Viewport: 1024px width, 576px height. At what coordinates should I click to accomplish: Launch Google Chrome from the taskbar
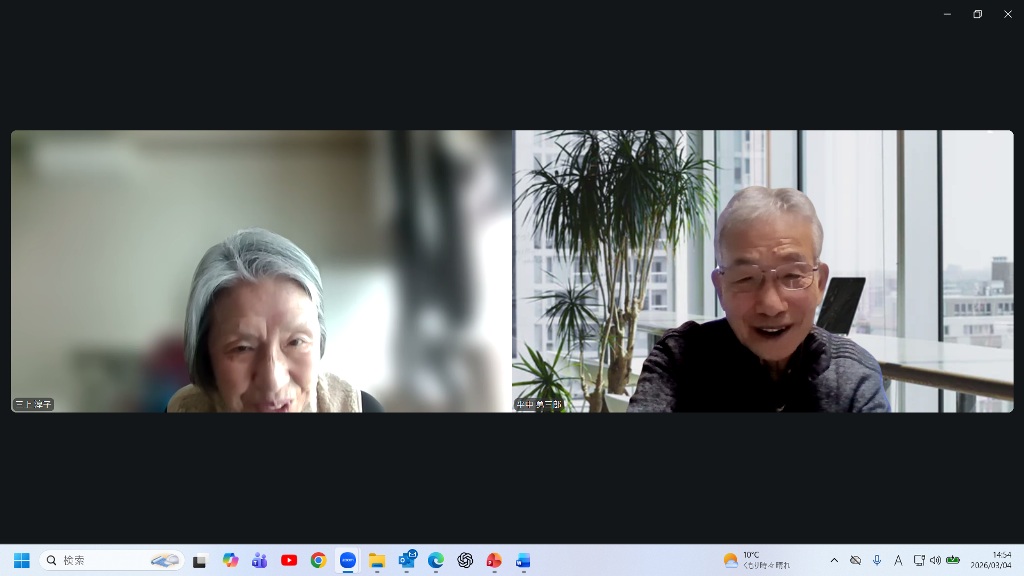coord(318,560)
